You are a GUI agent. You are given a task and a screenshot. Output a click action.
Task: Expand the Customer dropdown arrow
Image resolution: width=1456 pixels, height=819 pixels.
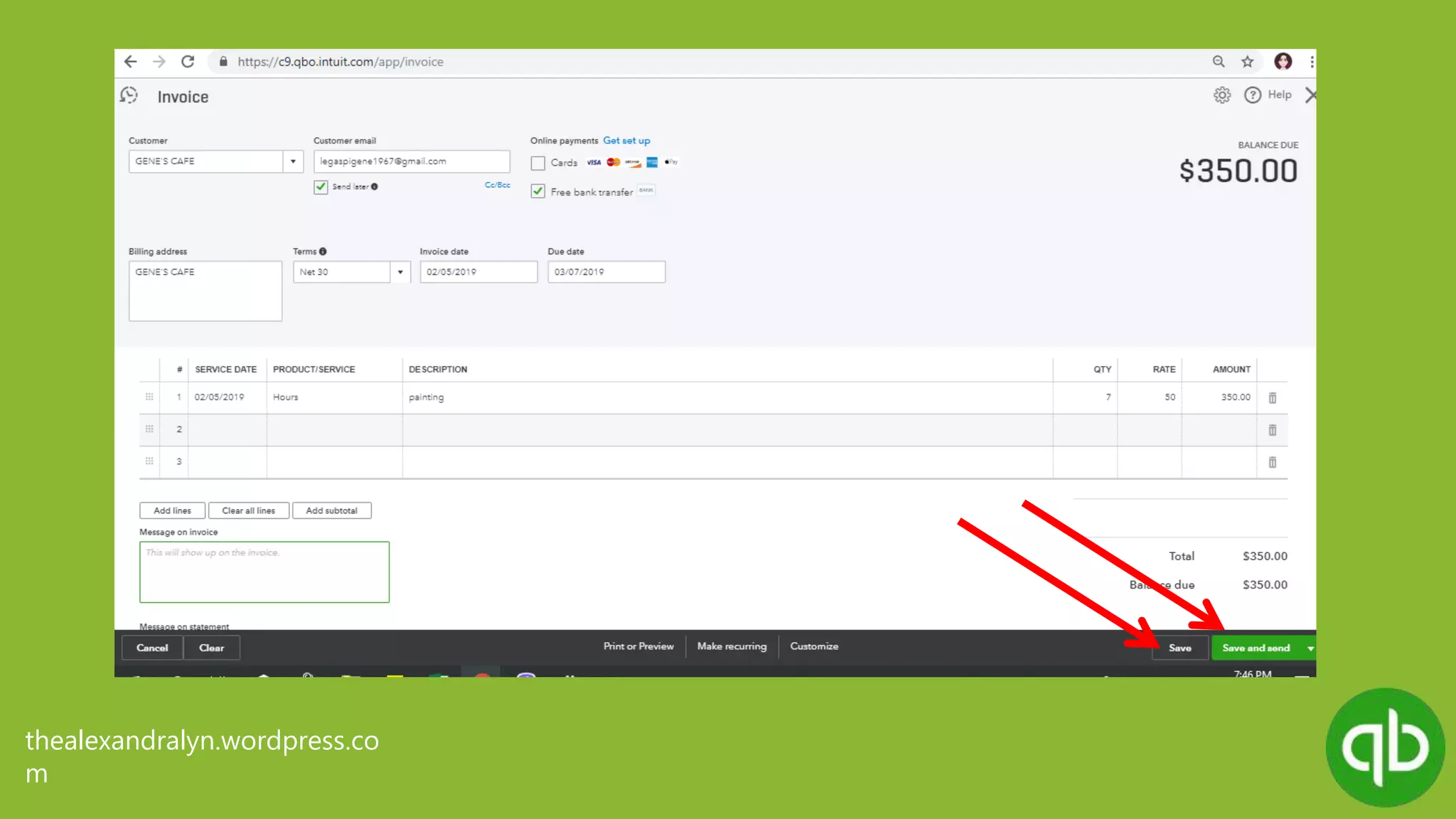(293, 161)
